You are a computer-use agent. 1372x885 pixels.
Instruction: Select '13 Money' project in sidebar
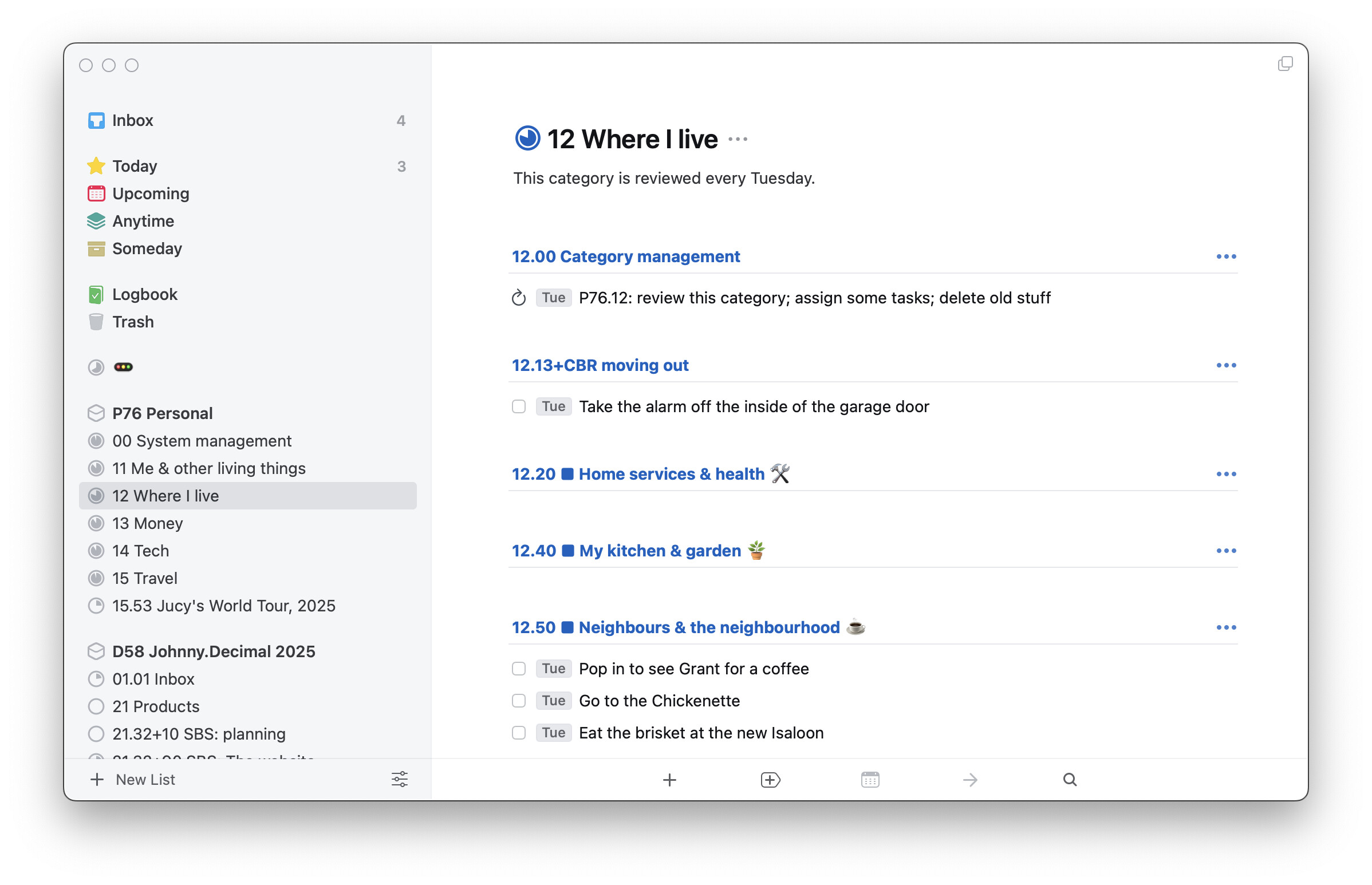(147, 523)
